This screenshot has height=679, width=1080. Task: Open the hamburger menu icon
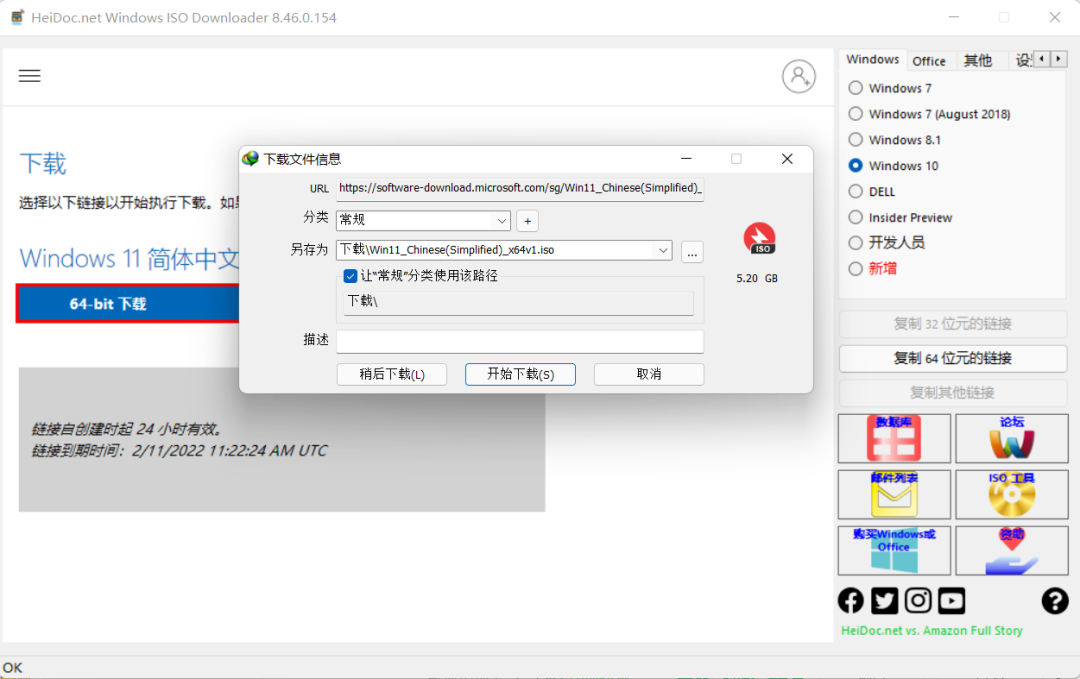point(29,76)
